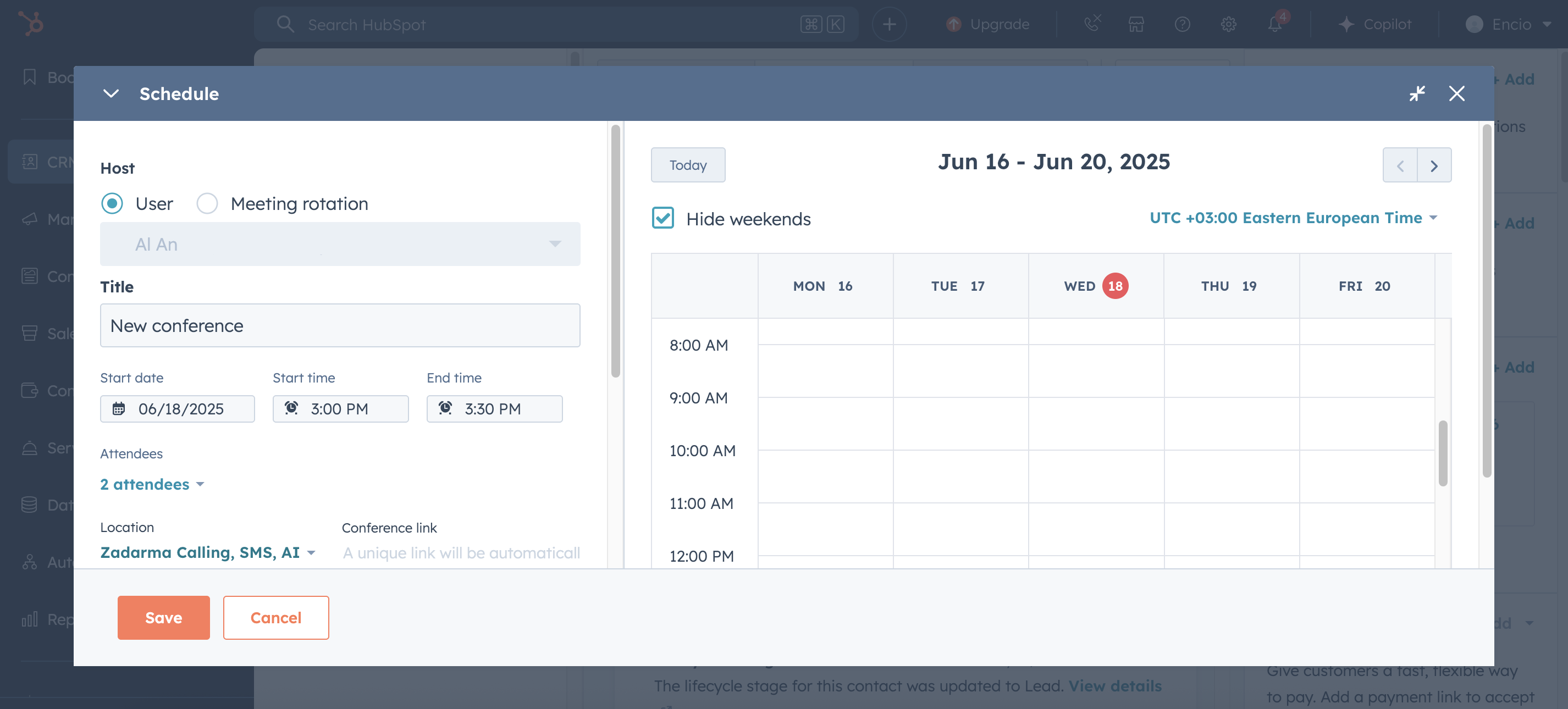The width and height of the screenshot is (1568, 709).
Task: Minimize the Schedule dialog with collapse arrows
Action: point(1417,94)
